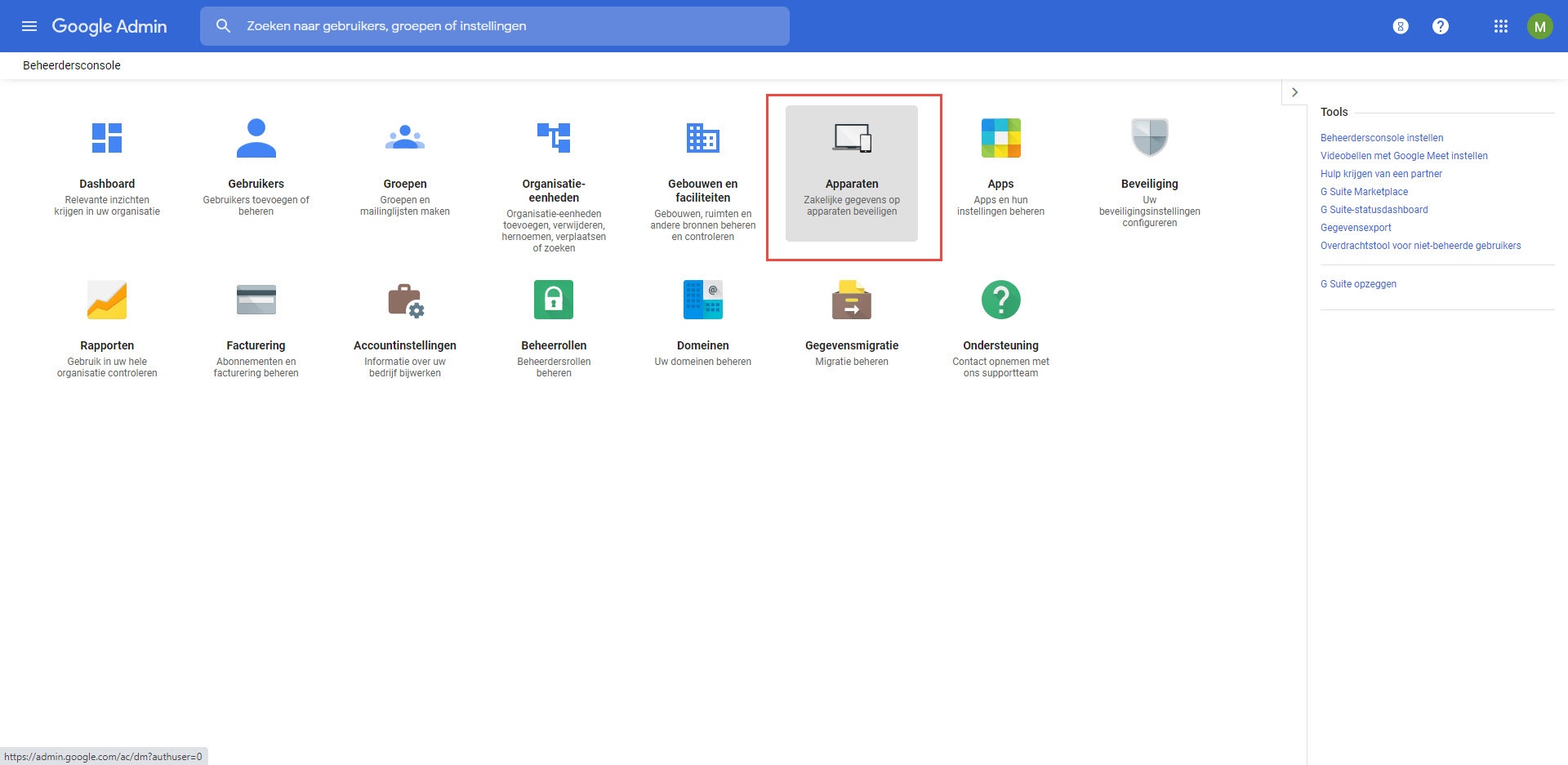Image resolution: width=1568 pixels, height=765 pixels.
Task: Open the Gebruikers person icon
Action: [x=256, y=138]
